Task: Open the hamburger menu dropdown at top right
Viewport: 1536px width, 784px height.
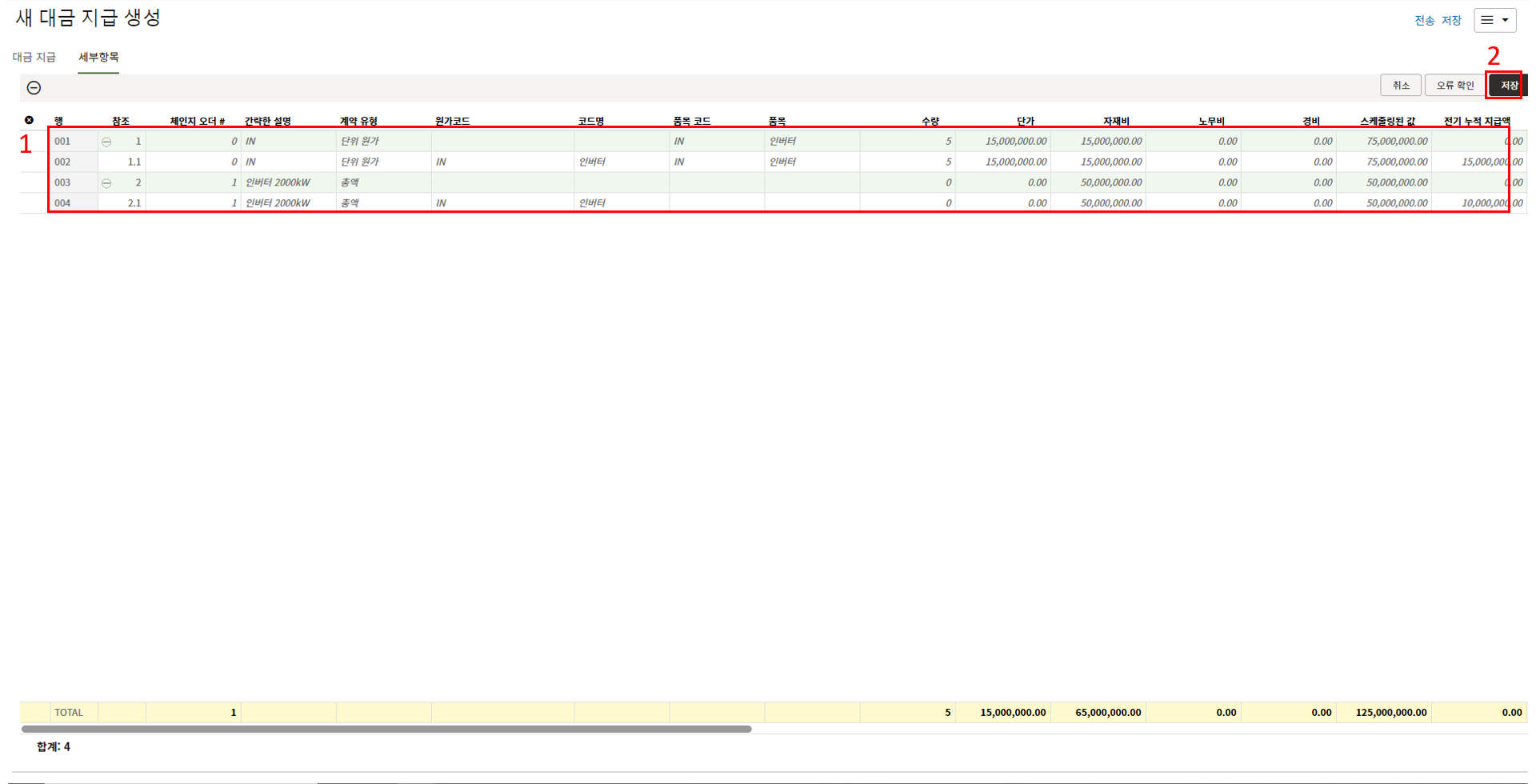Action: pyautogui.click(x=1494, y=20)
